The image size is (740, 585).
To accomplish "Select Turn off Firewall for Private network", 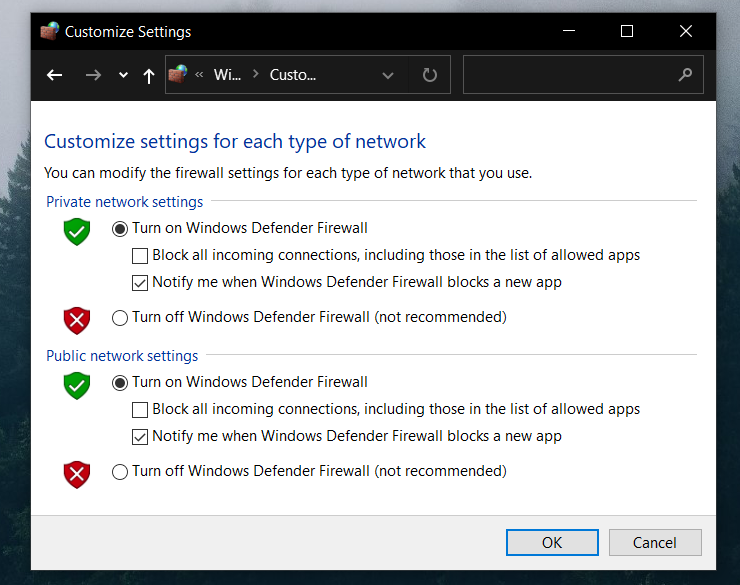I will [x=120, y=318].
